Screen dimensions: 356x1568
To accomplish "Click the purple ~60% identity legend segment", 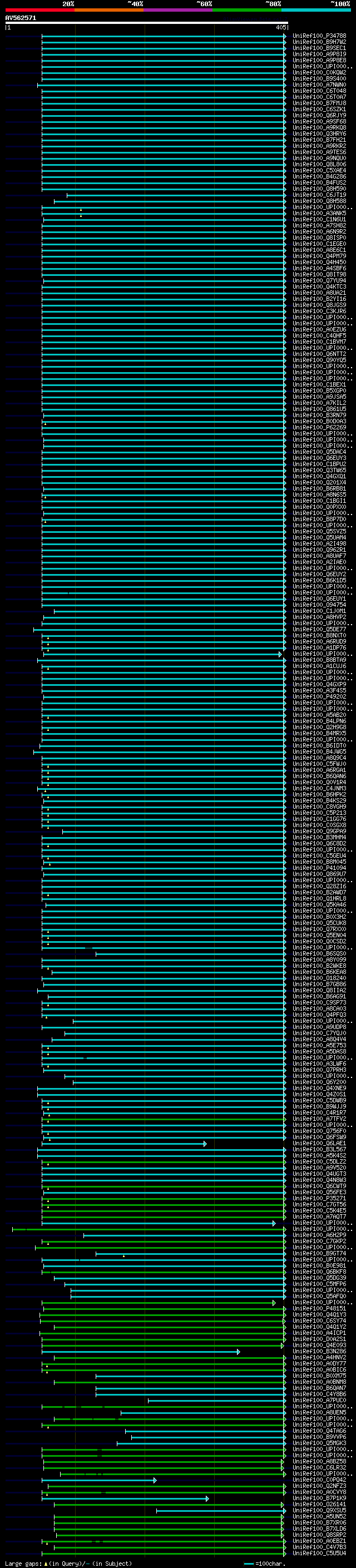I will coord(179,10).
